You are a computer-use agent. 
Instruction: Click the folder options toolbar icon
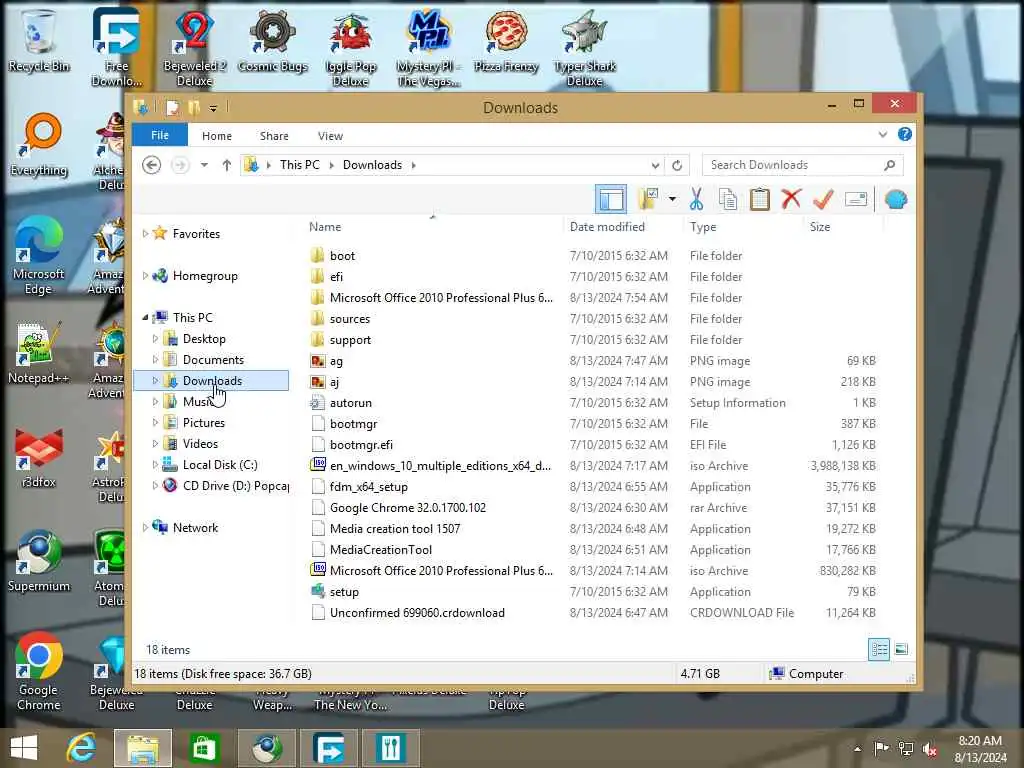(x=648, y=199)
